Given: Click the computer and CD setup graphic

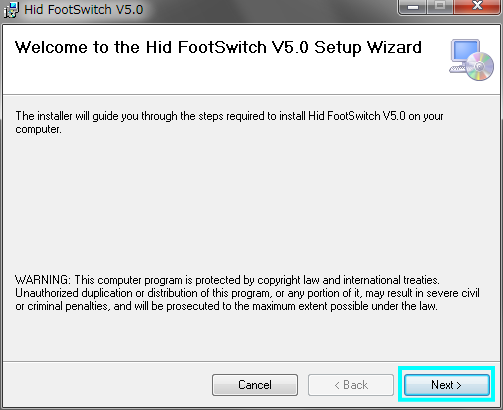Looking at the screenshot, I should [471, 60].
